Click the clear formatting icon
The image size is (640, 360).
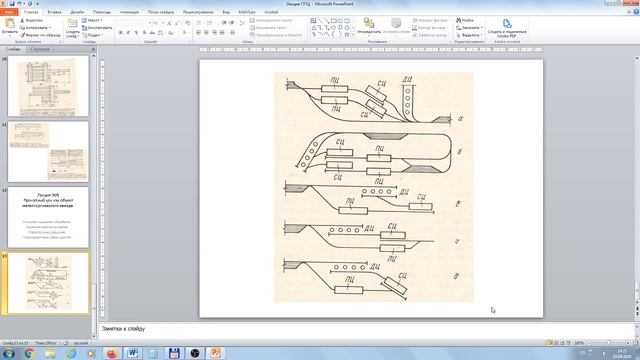187,23
